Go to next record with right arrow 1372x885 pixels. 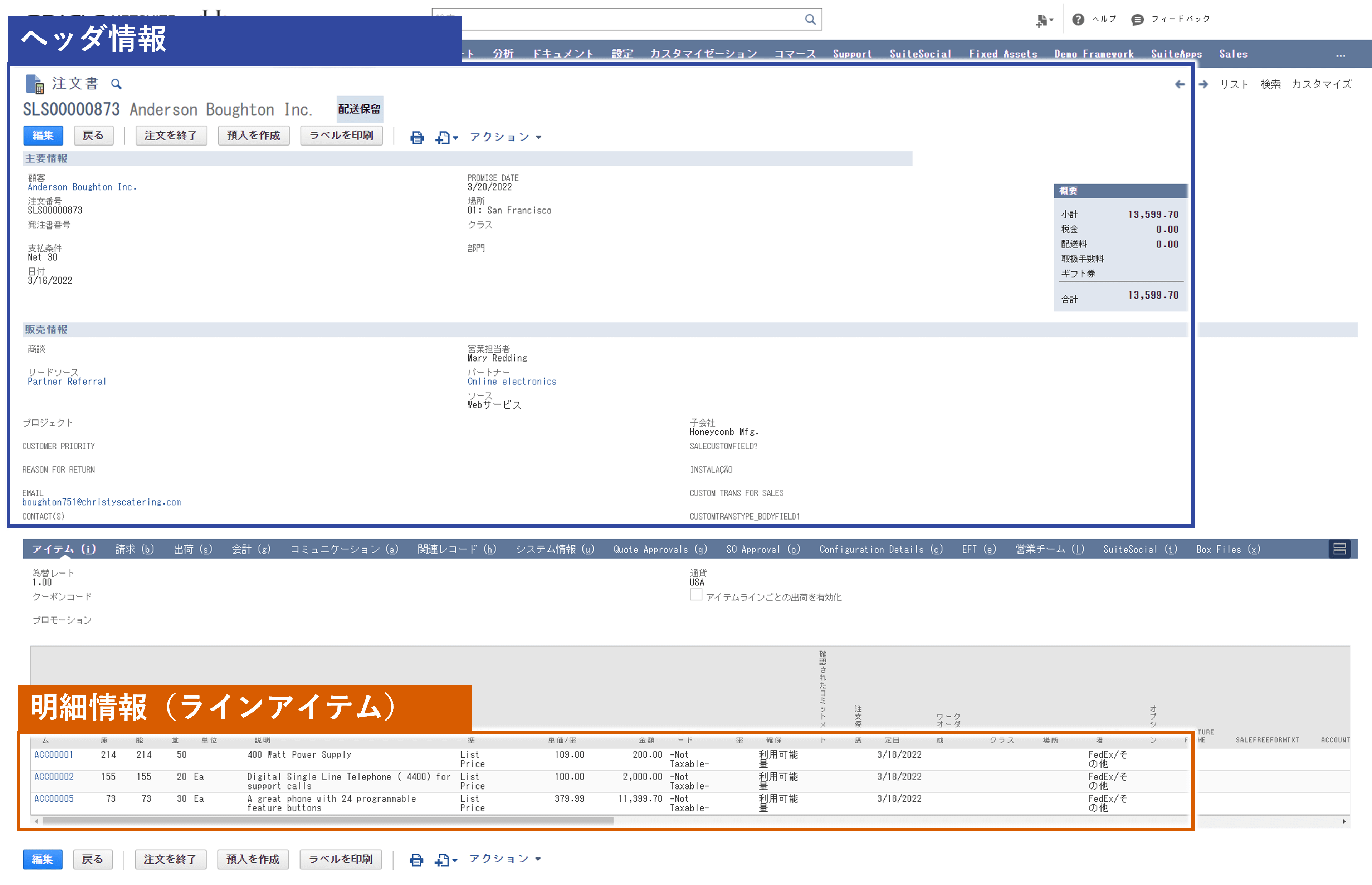tap(1203, 84)
